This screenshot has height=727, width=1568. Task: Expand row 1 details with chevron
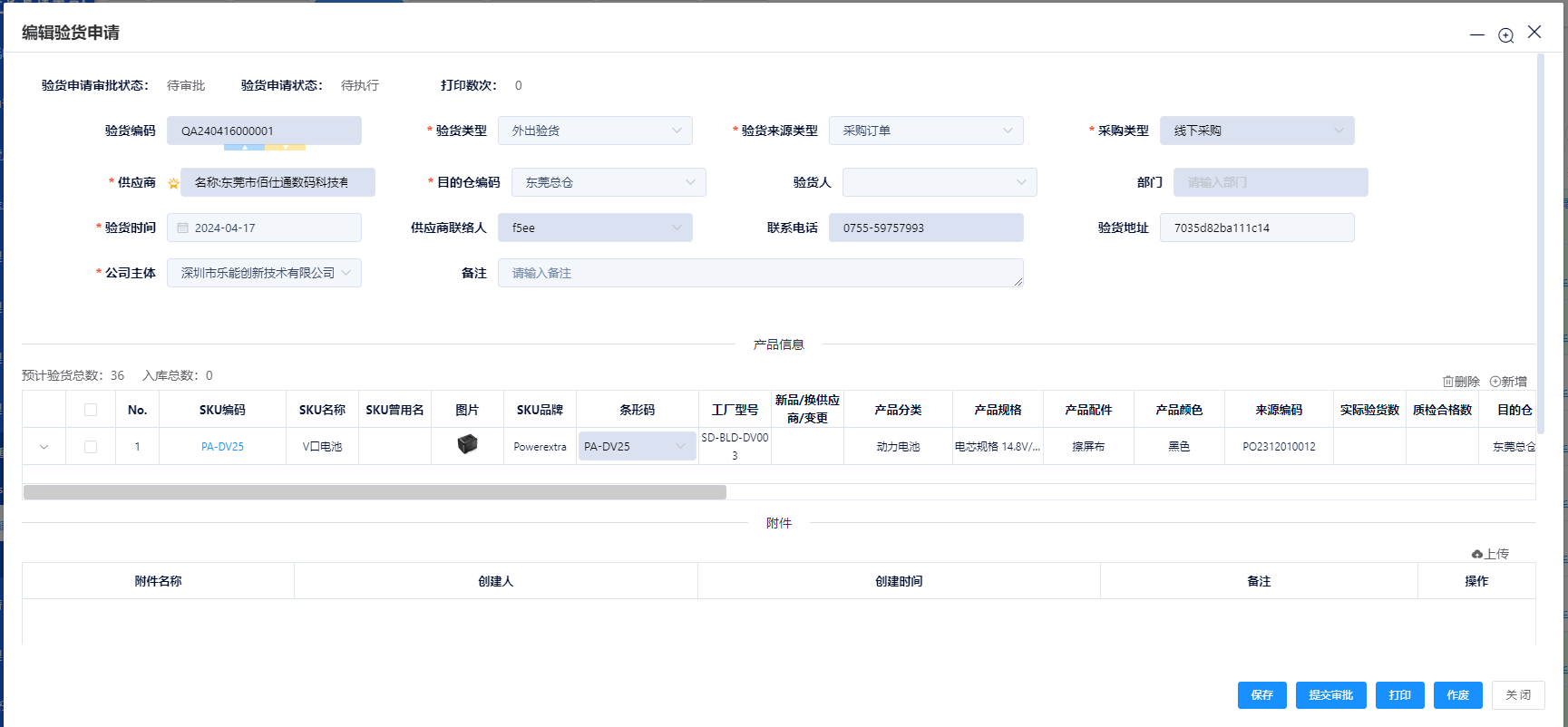44,447
